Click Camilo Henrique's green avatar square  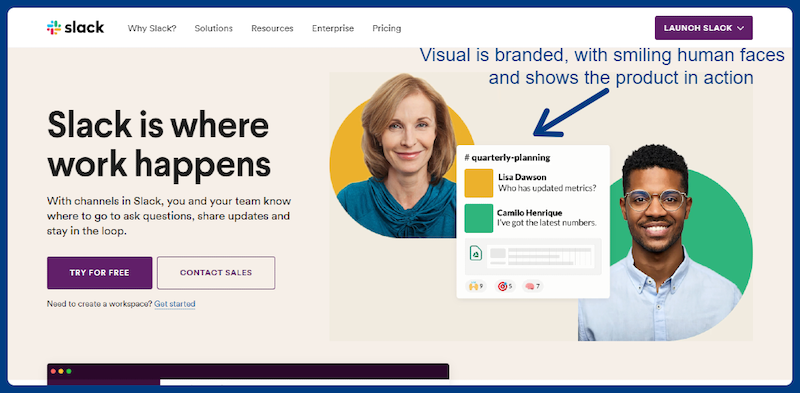[479, 218]
